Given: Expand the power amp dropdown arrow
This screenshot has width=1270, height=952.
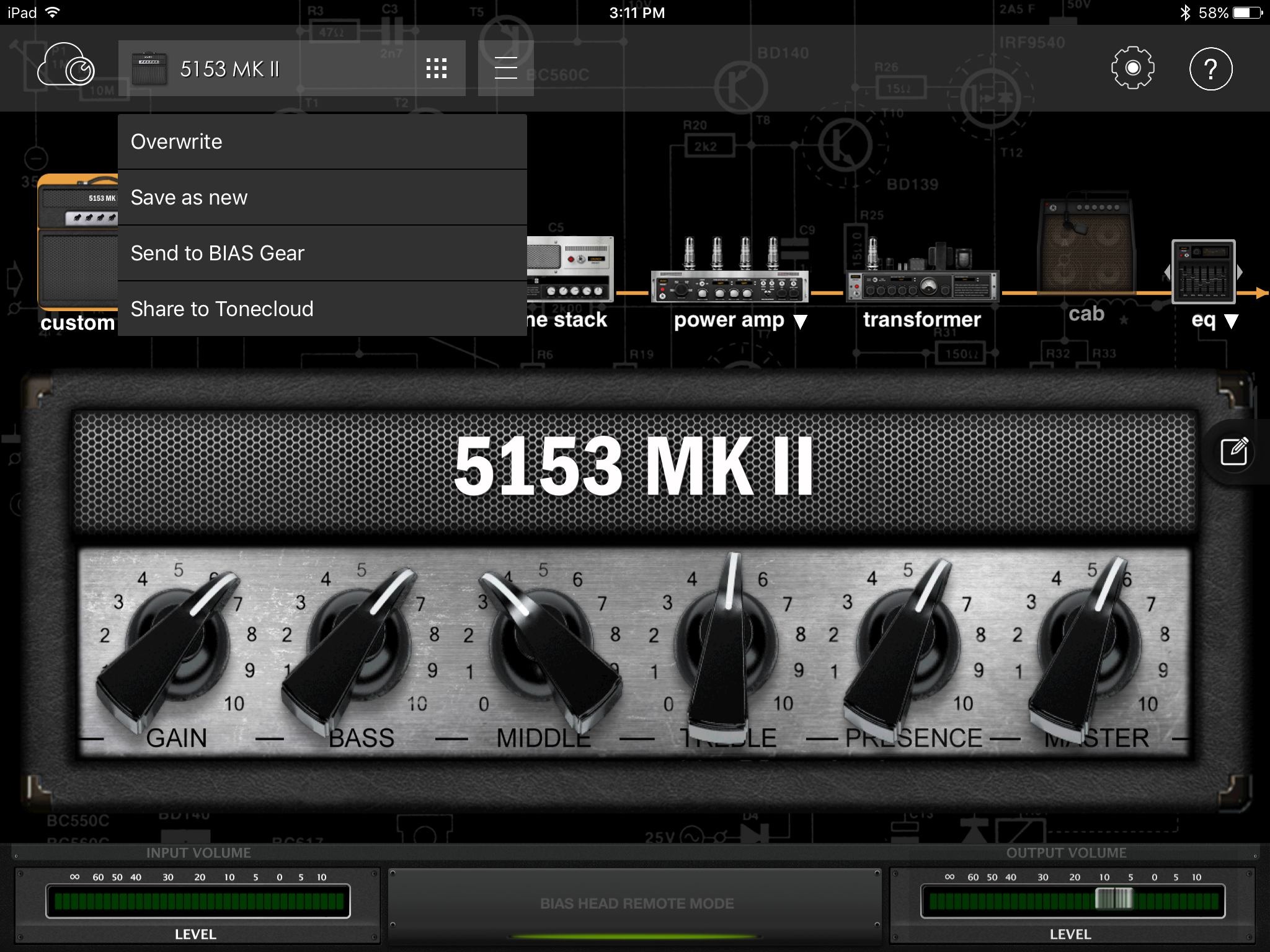Looking at the screenshot, I should coord(801,322).
